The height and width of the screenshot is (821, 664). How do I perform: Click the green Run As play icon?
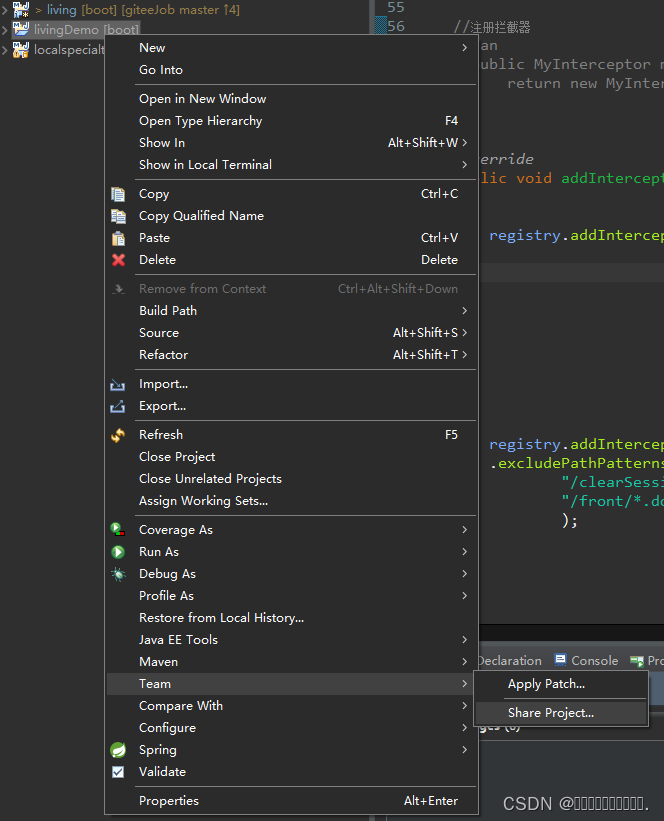[x=118, y=552]
